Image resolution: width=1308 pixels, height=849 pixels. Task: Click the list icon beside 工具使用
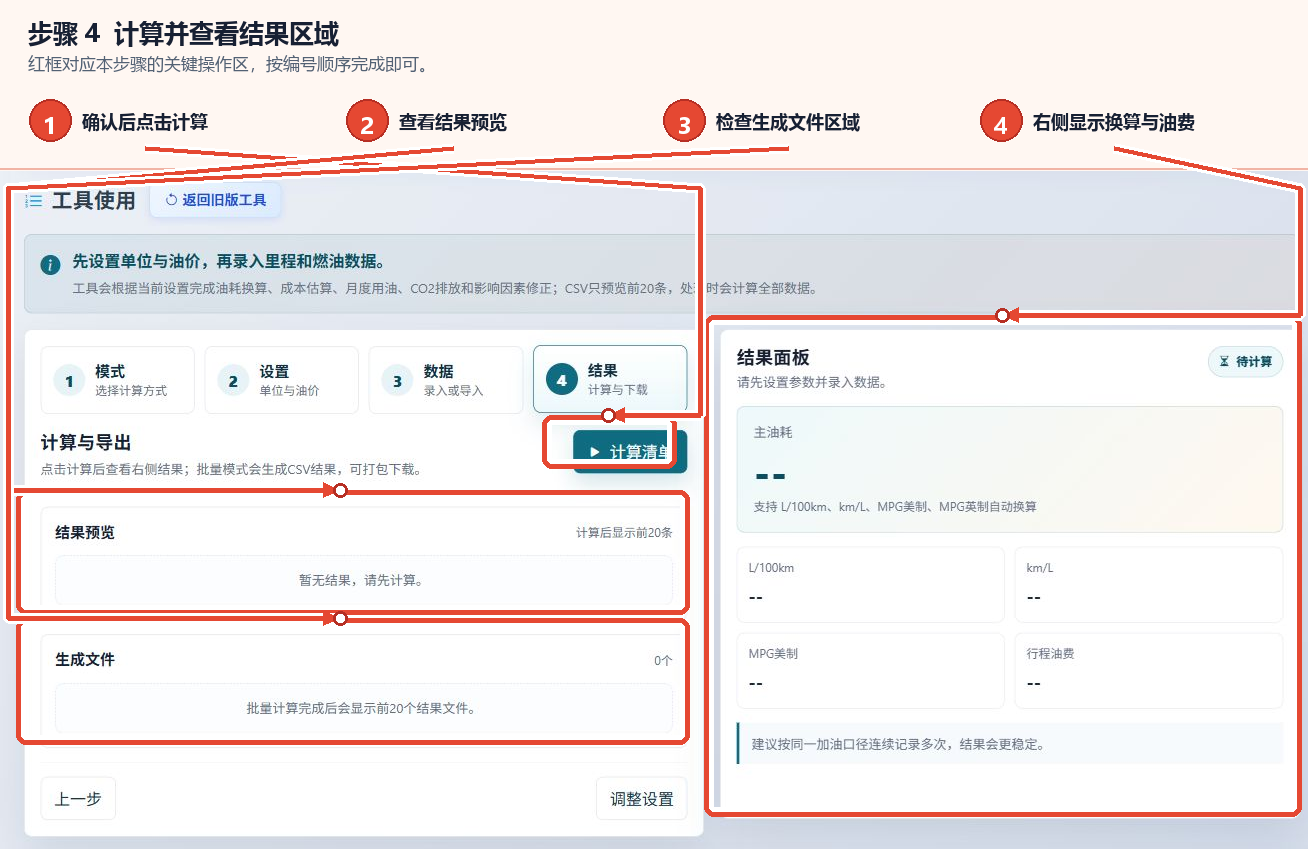34,201
